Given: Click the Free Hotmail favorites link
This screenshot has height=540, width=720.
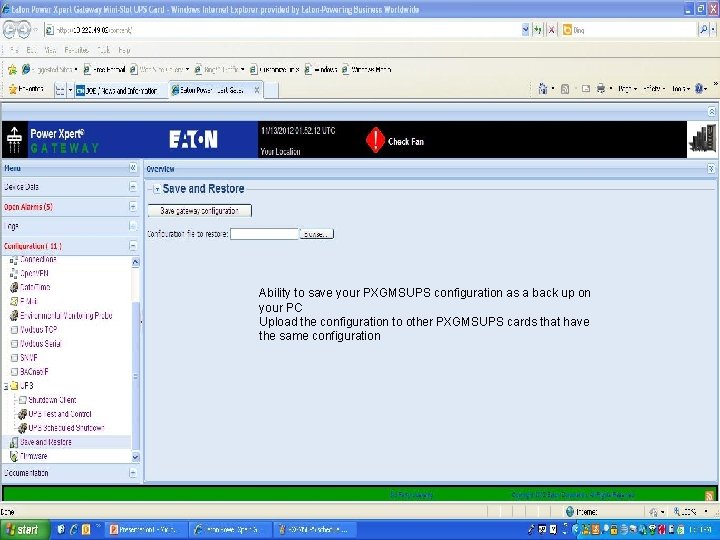Looking at the screenshot, I should point(105,70).
